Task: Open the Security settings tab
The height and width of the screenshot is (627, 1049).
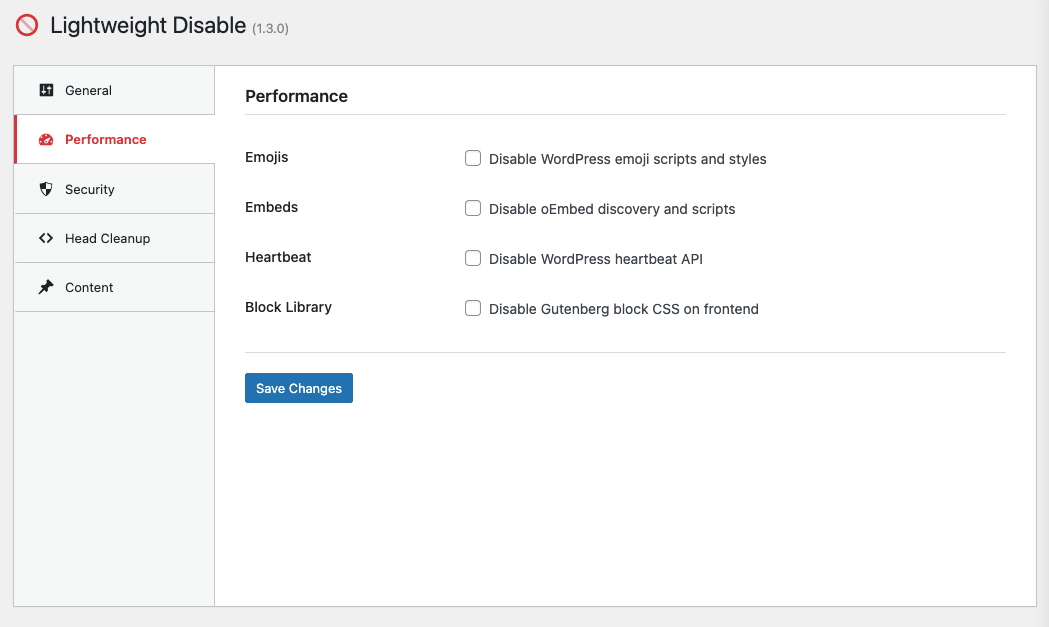Action: (x=89, y=188)
